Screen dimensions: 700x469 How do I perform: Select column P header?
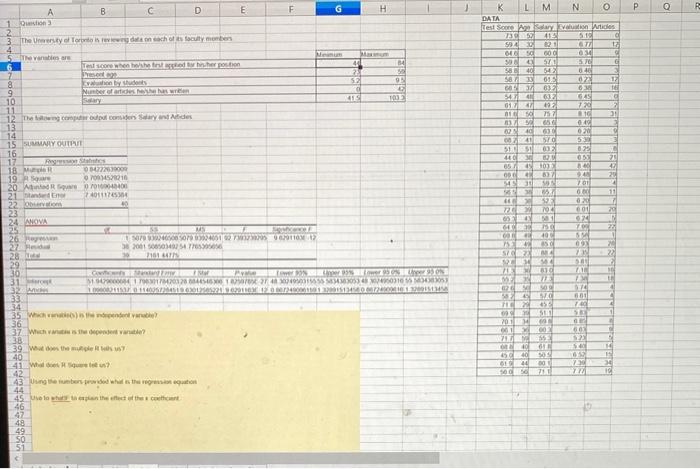point(636,7)
